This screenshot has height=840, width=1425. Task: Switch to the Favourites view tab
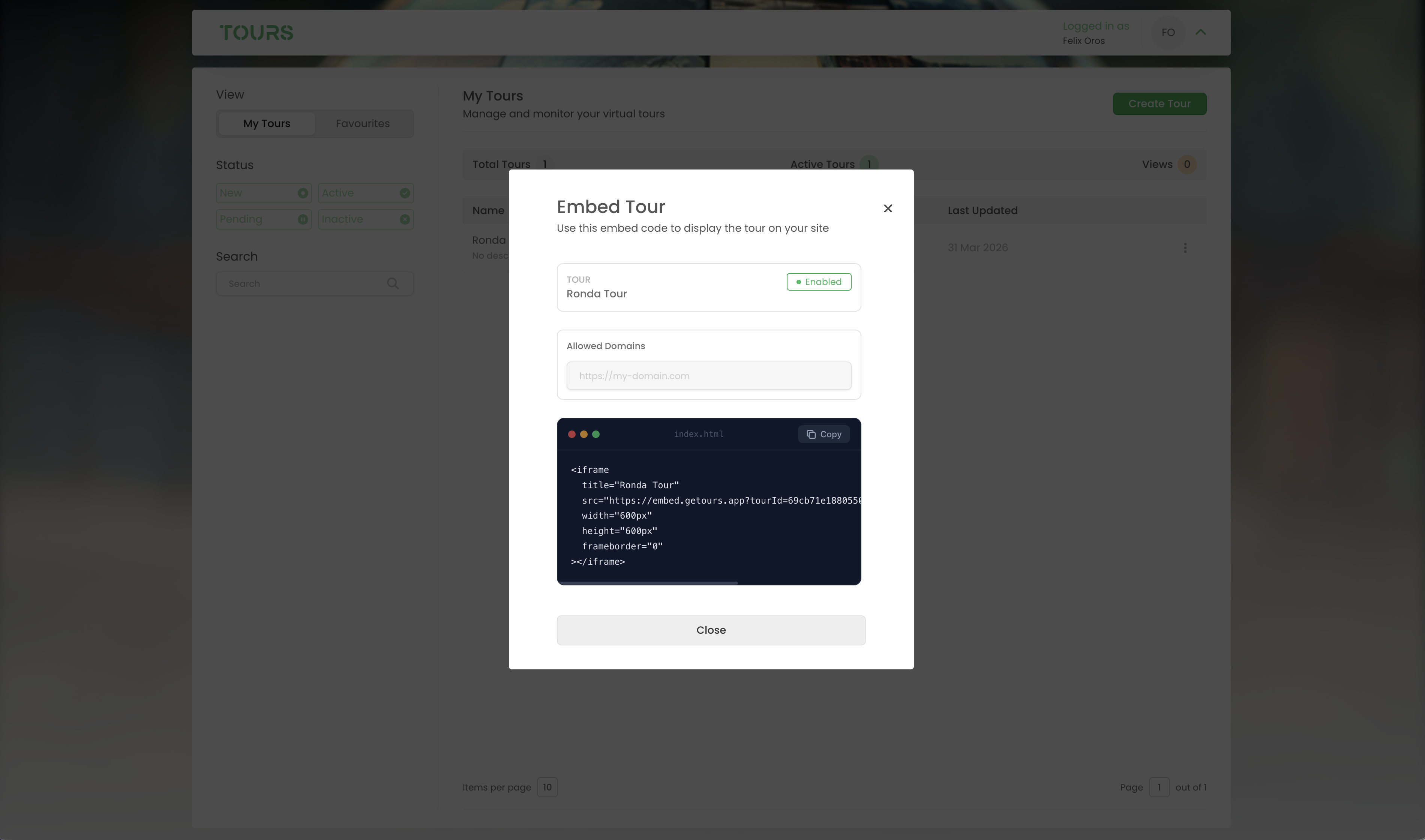[362, 123]
